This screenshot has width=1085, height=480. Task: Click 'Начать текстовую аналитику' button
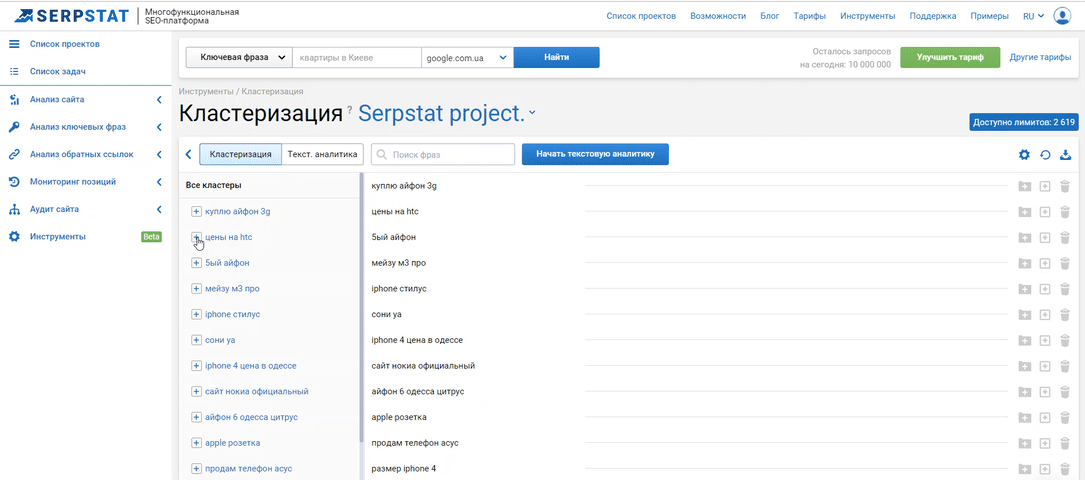595,154
